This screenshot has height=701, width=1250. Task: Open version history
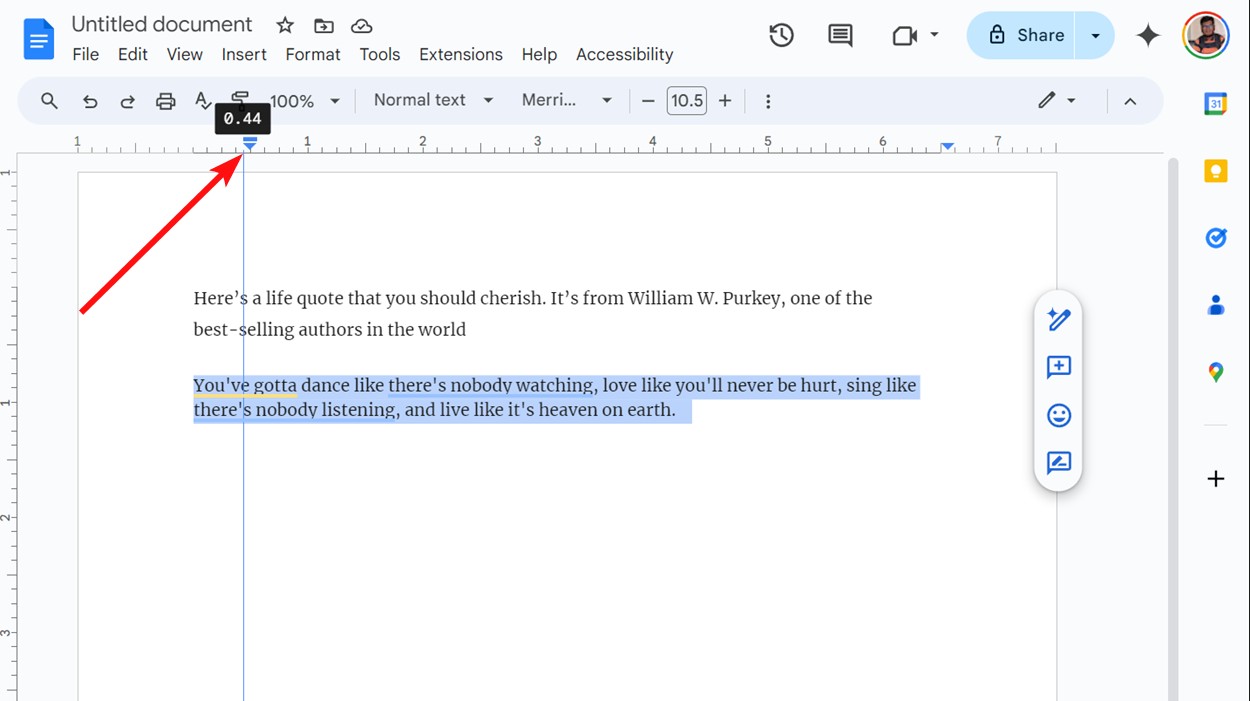(x=781, y=34)
